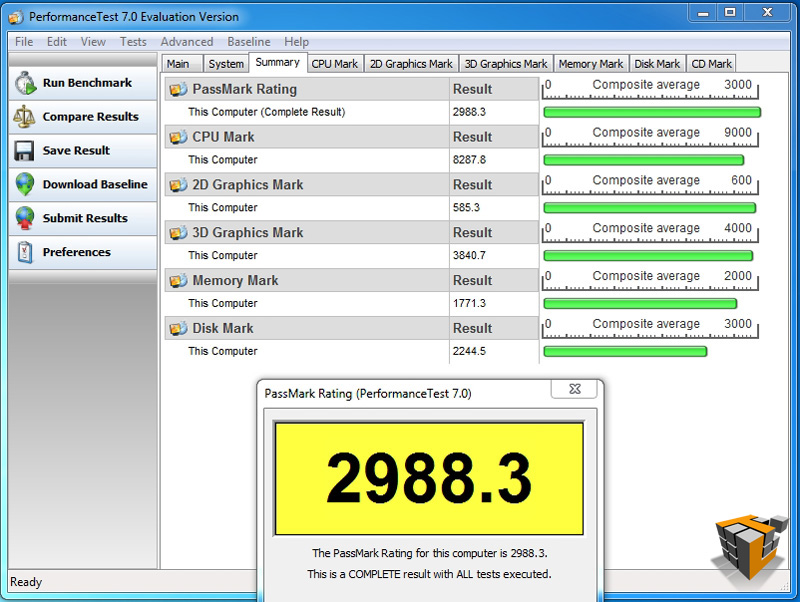The image size is (800, 602).
Task: Click the Disk Mark result value 2244.5
Action: 469,352
